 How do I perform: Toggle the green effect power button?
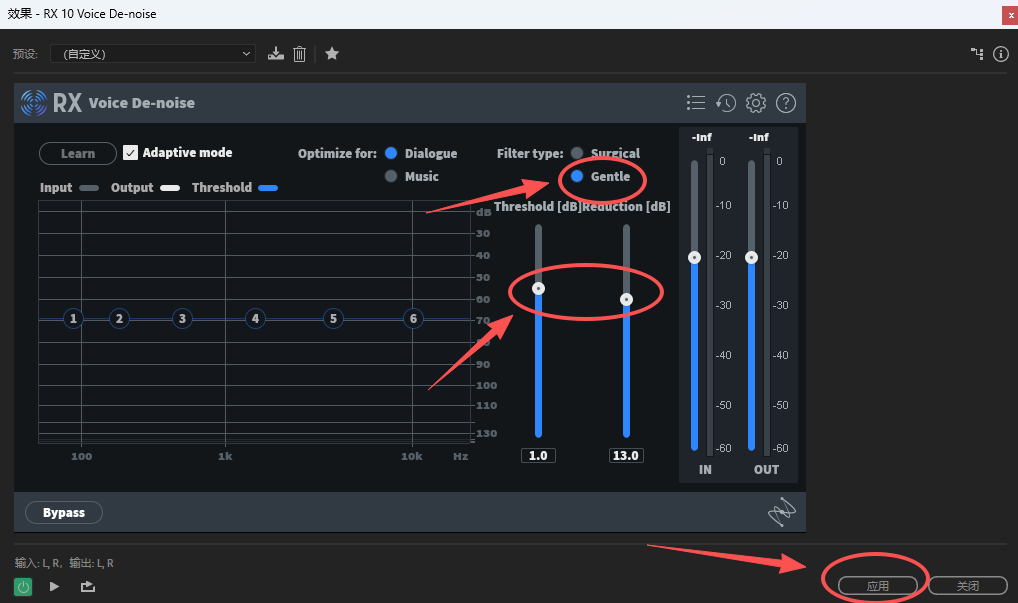[x=23, y=587]
